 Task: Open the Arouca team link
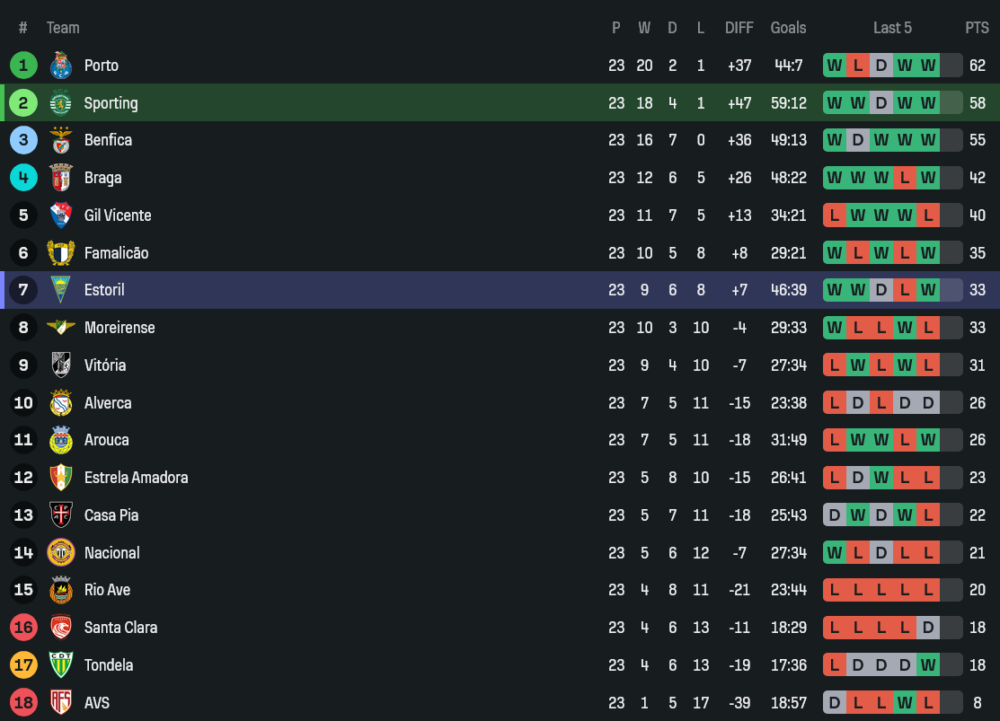tap(106, 440)
